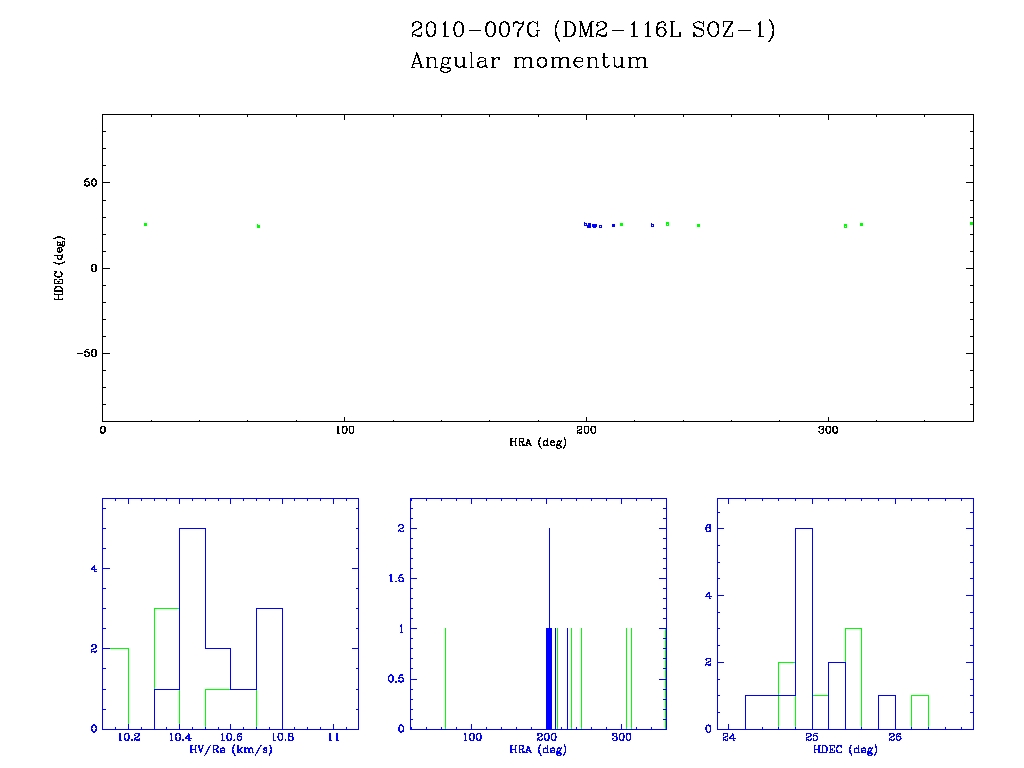
Task: Click the '0.5' y-tick of HRA histogram
Action: click(x=396, y=679)
